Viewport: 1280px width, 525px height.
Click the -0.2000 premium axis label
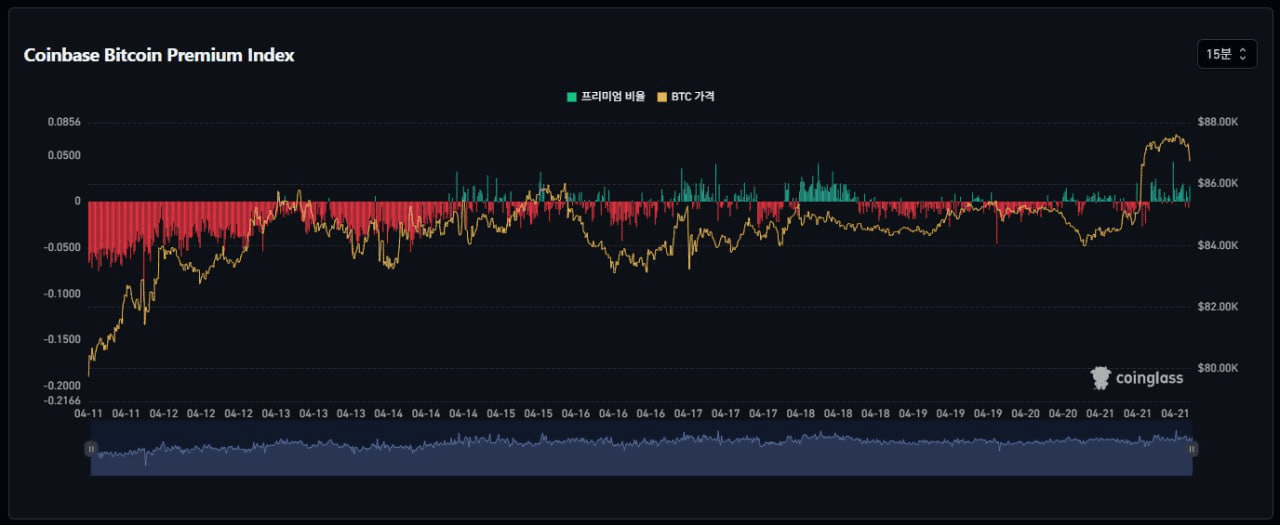coord(62,386)
